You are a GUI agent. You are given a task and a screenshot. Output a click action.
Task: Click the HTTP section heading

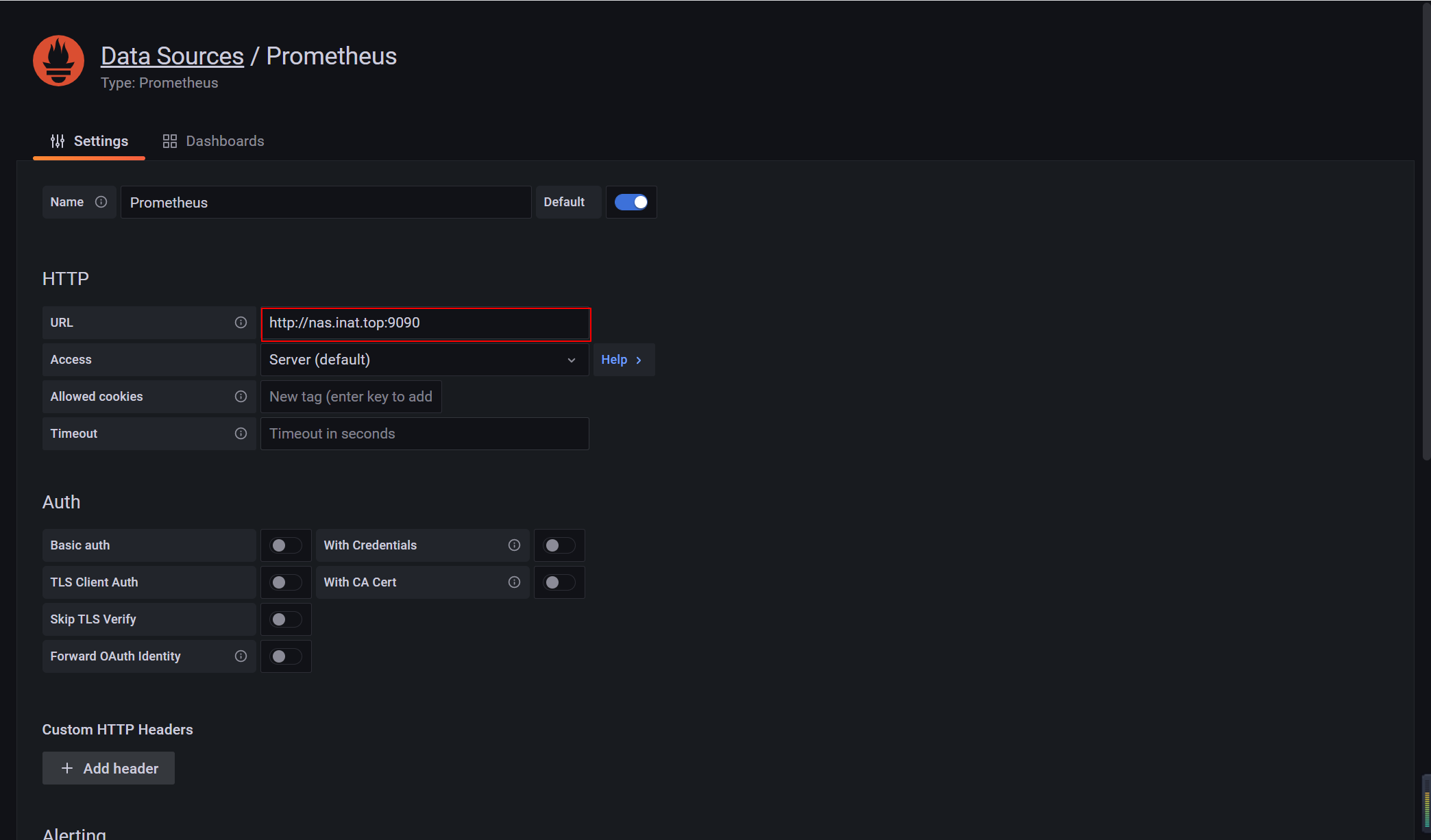tap(66, 279)
